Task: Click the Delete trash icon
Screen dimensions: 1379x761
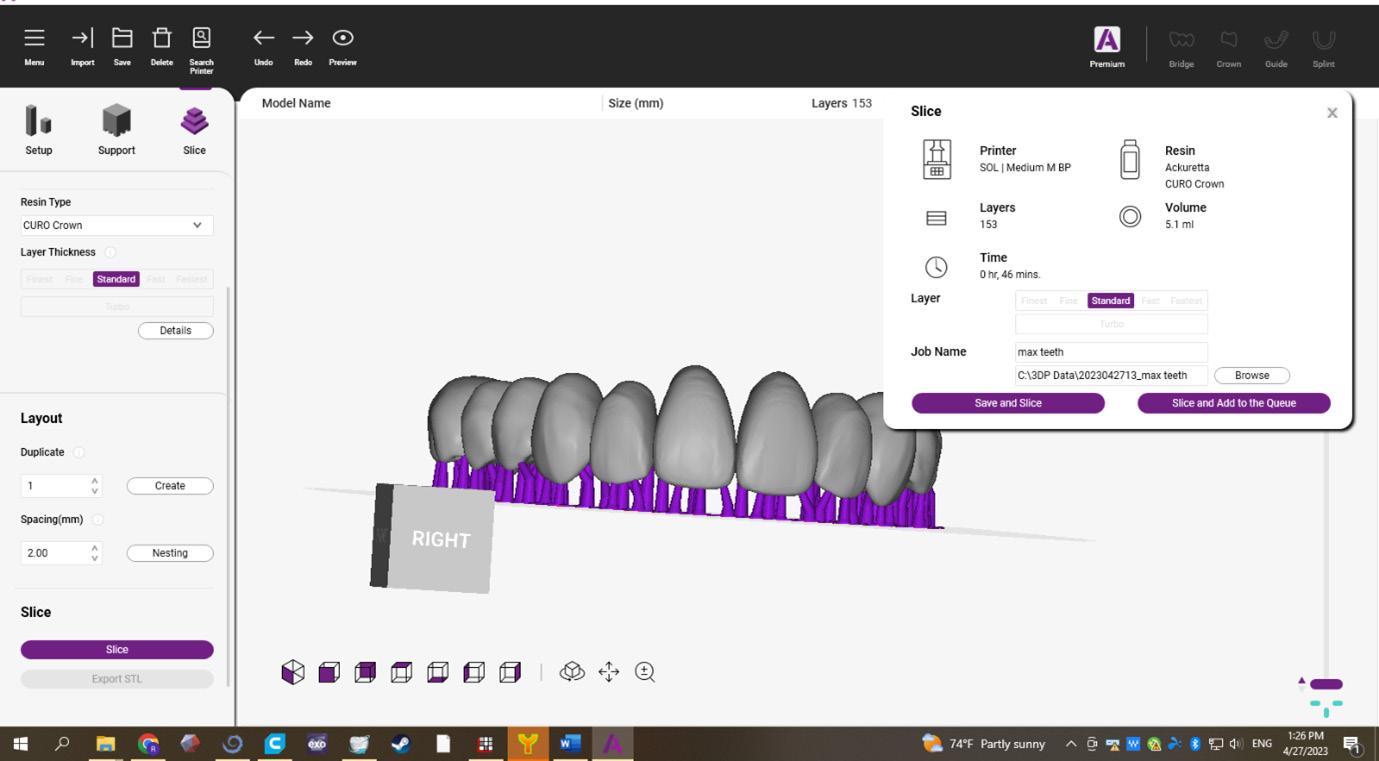Action: click(x=161, y=38)
